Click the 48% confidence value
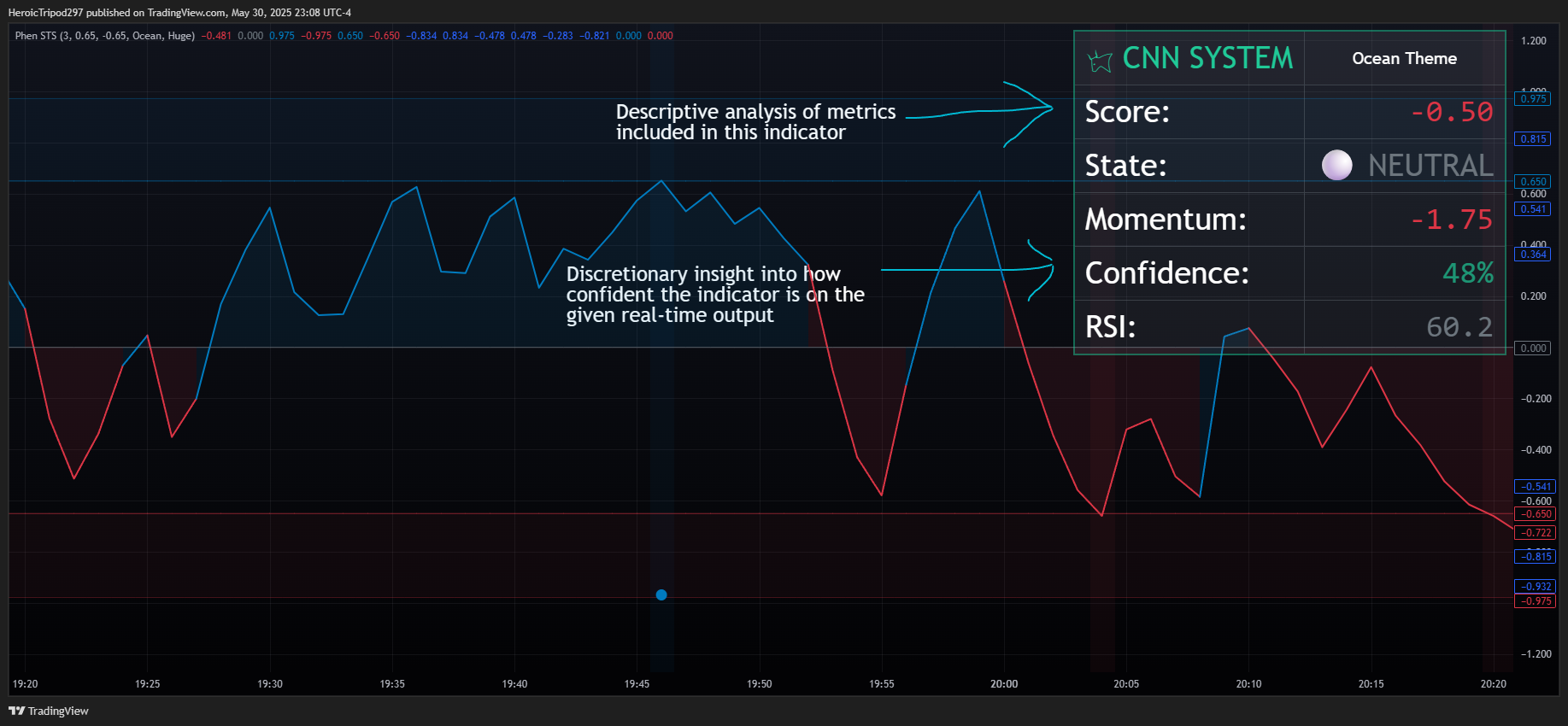Image resolution: width=1568 pixels, height=726 pixels. [x=1468, y=273]
